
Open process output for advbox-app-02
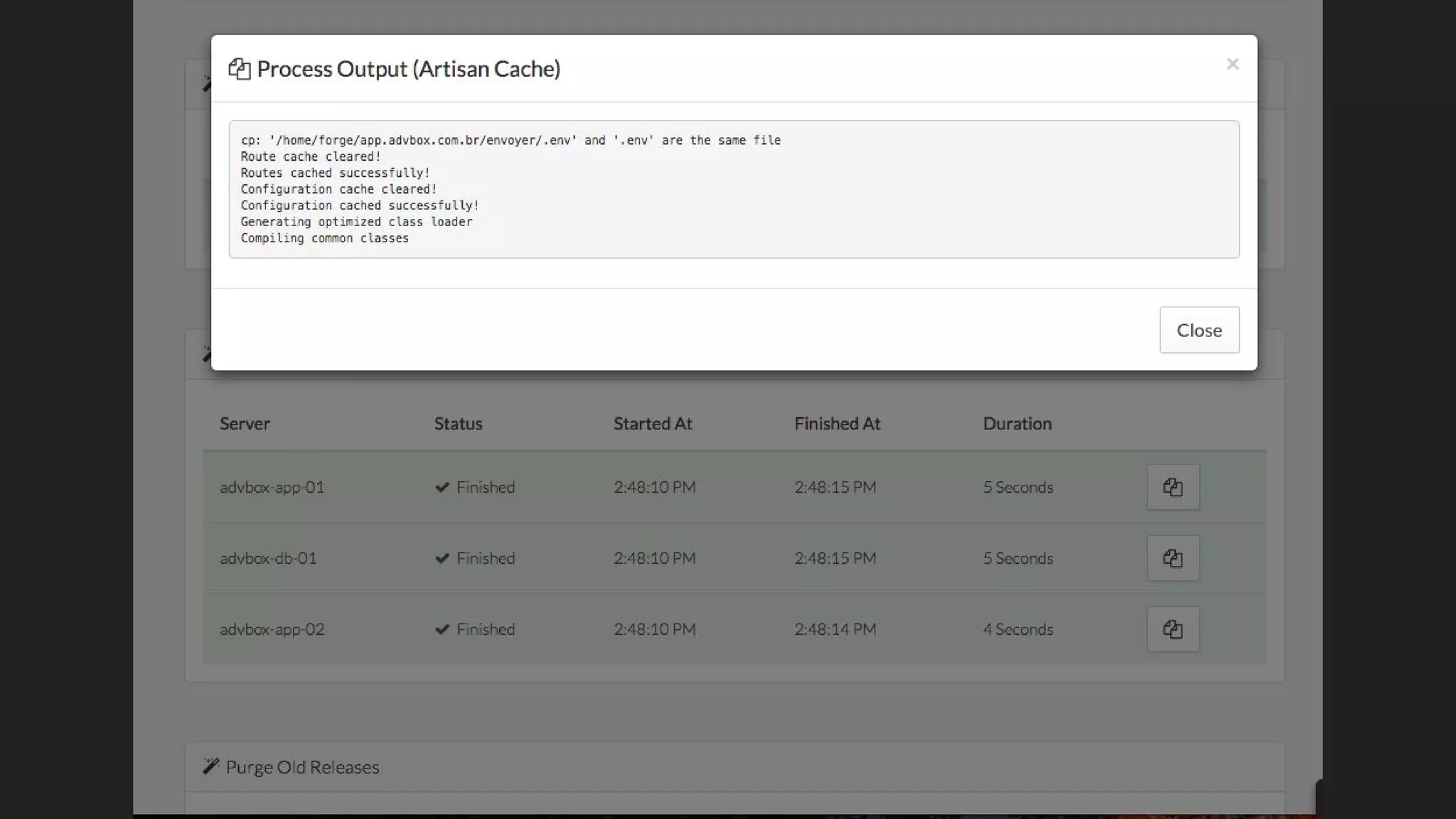coord(1173,629)
